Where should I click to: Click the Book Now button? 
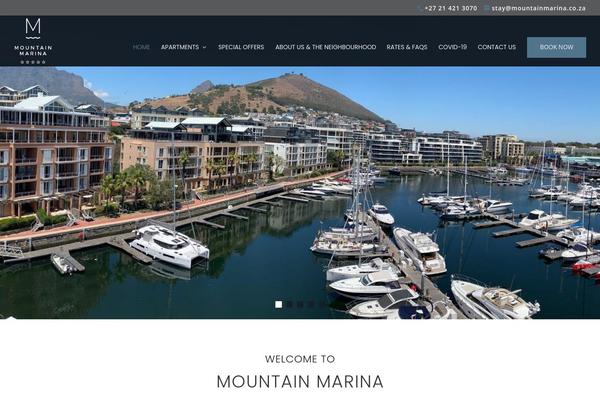[x=556, y=47]
